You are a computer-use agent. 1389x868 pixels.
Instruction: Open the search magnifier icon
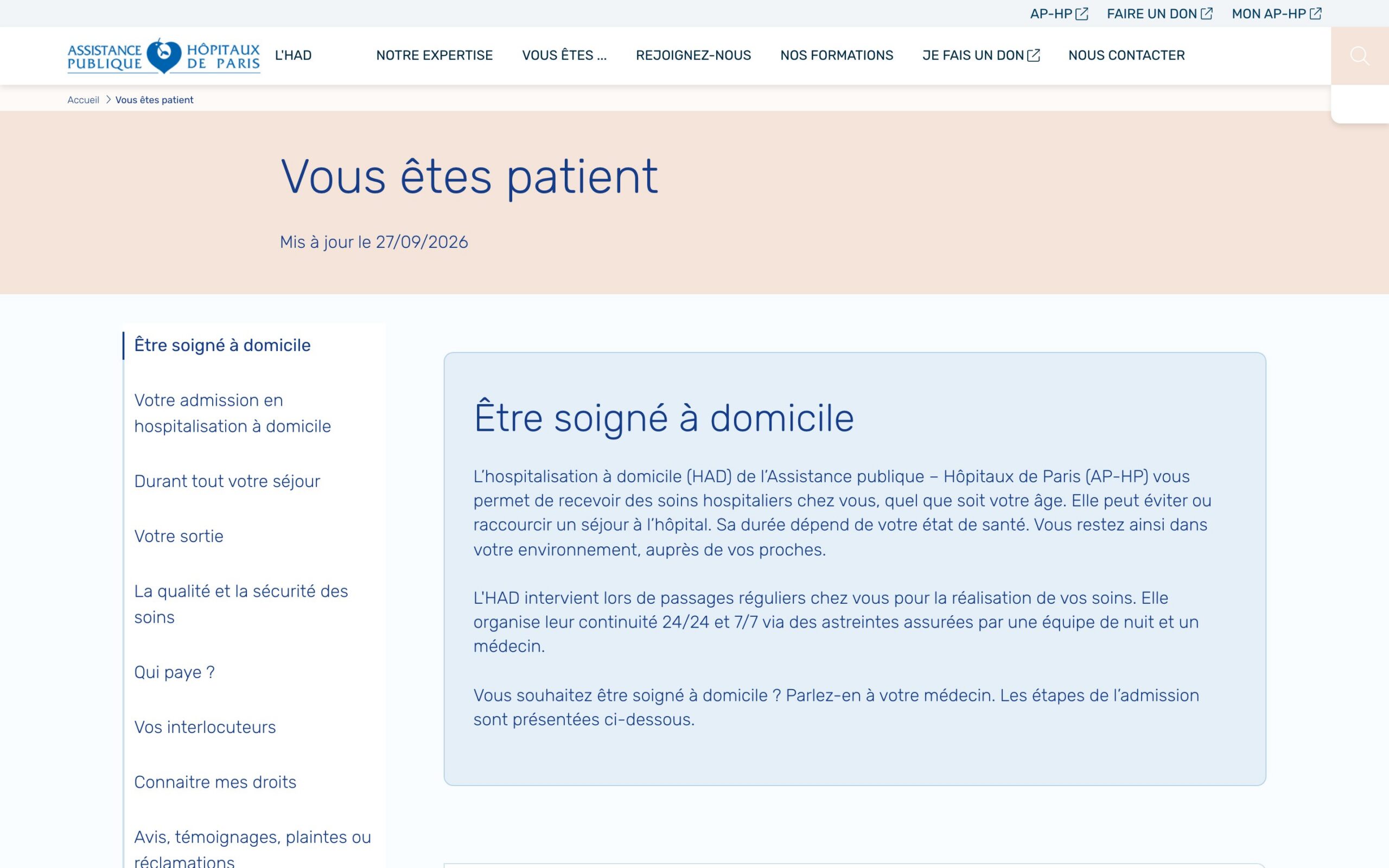pos(1359,56)
